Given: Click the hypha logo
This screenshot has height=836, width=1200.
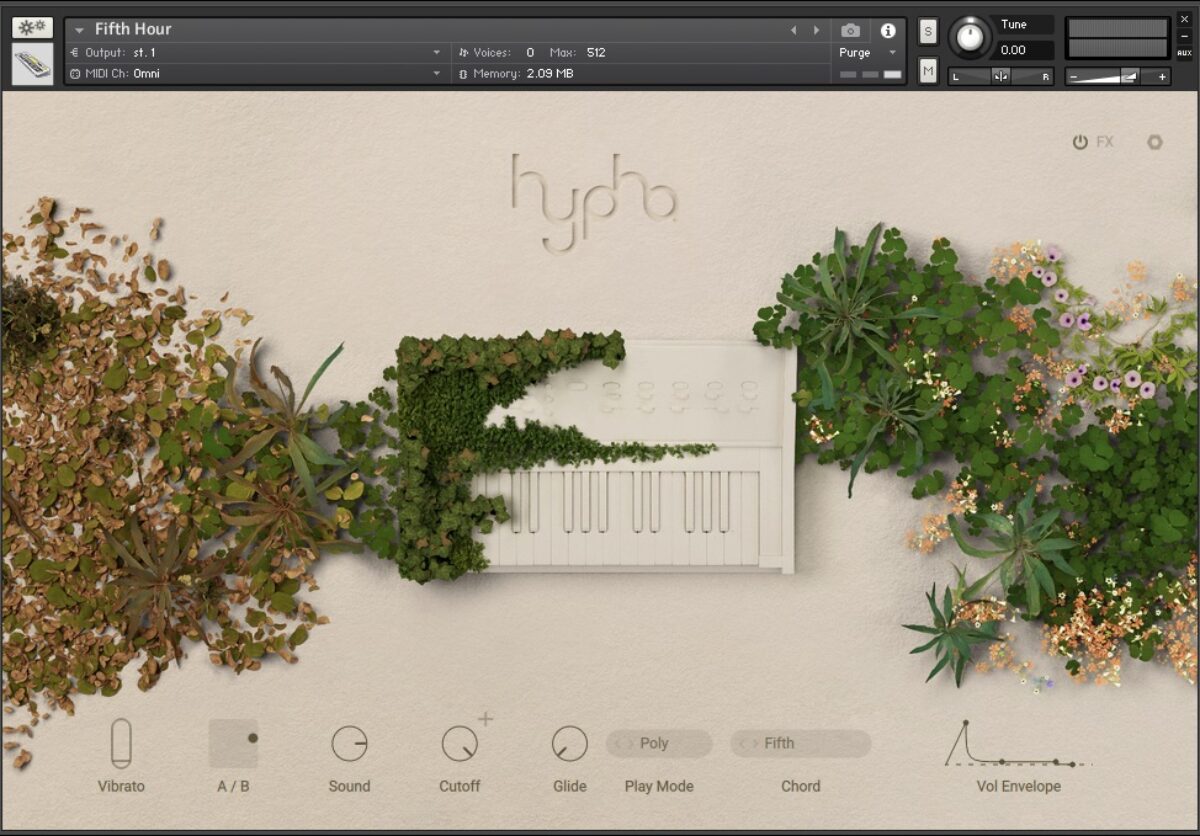Looking at the screenshot, I should click(x=594, y=202).
